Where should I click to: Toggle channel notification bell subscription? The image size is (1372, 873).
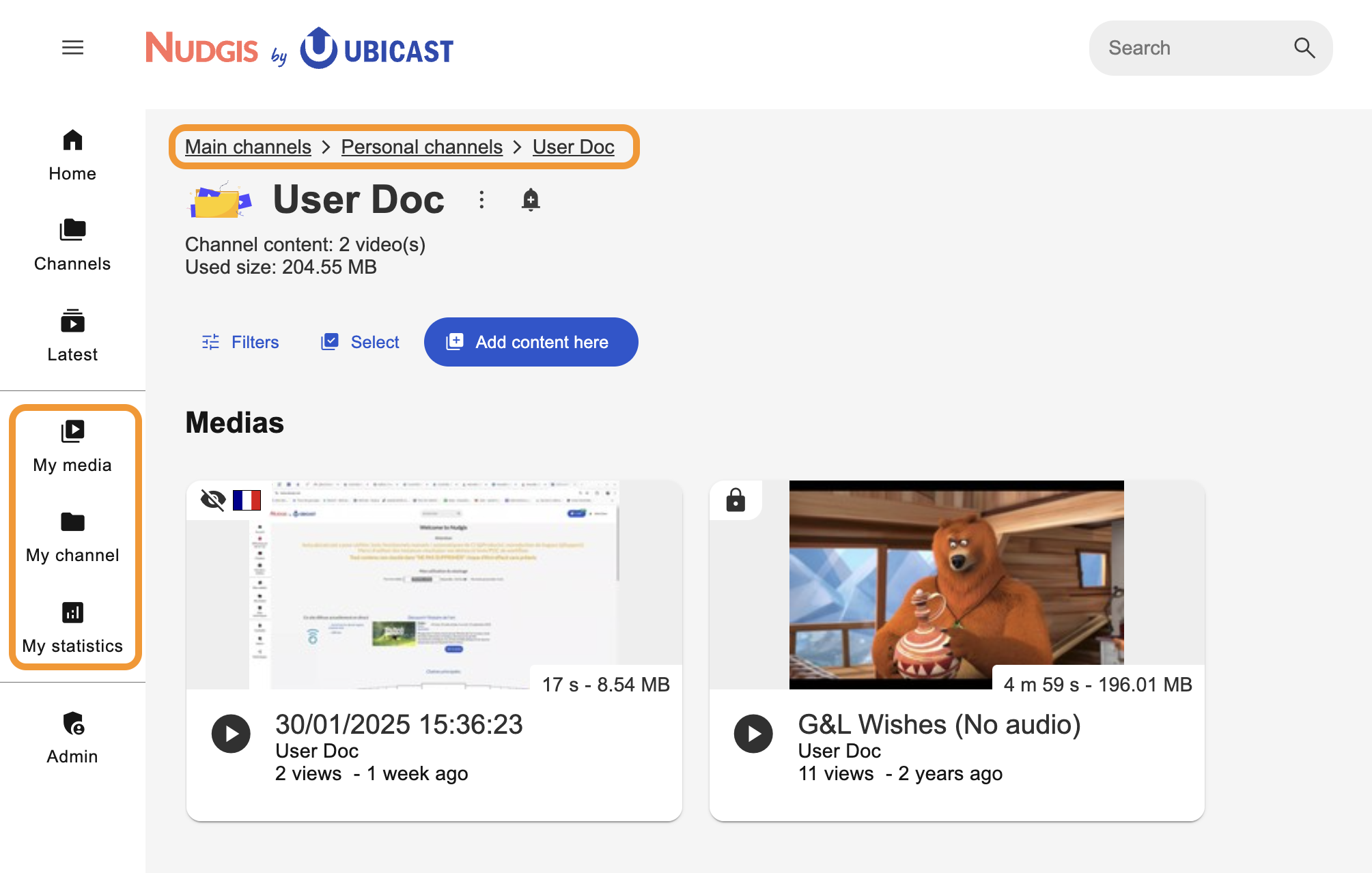pos(531,200)
